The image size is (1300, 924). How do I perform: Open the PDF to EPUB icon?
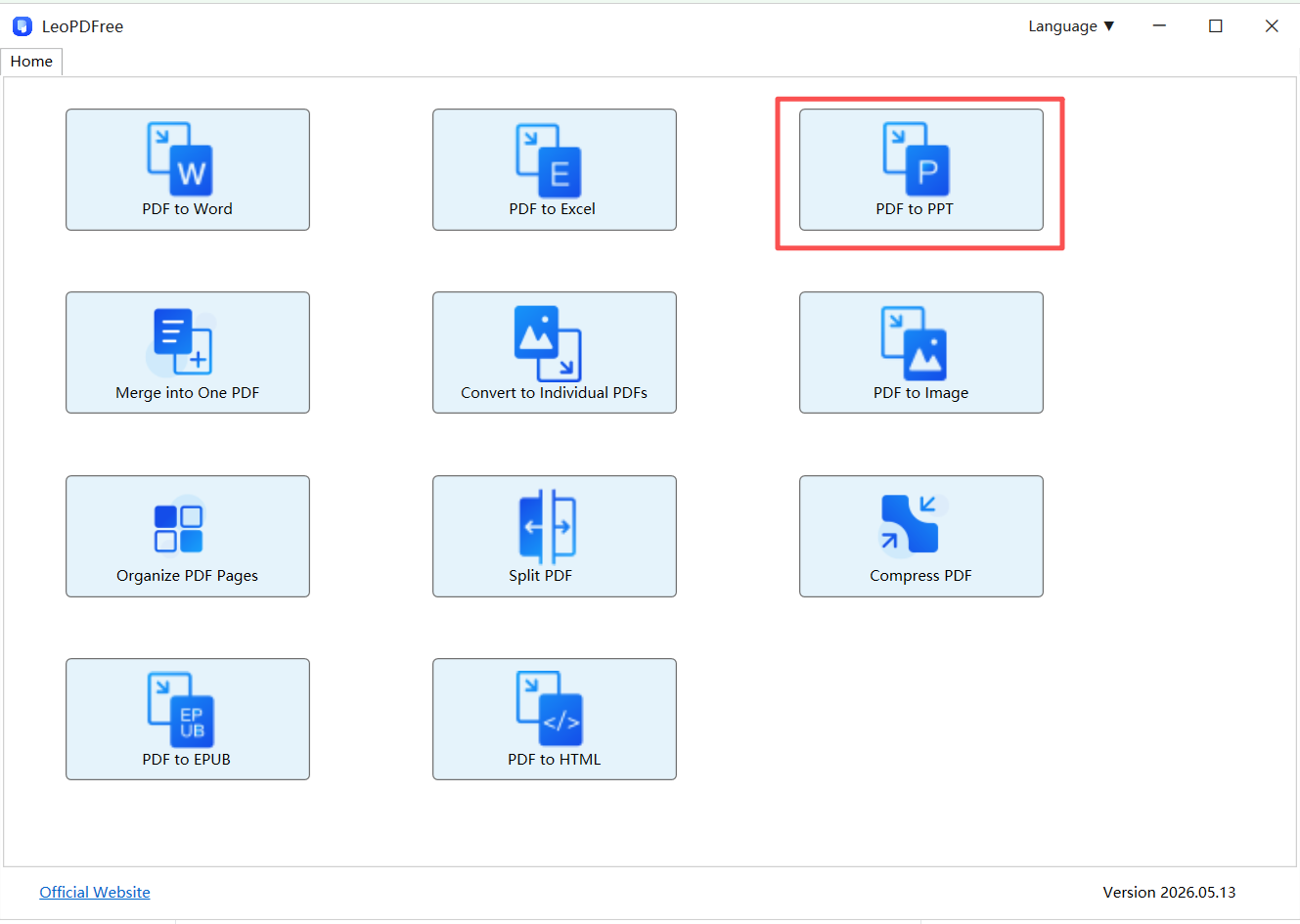click(x=180, y=710)
